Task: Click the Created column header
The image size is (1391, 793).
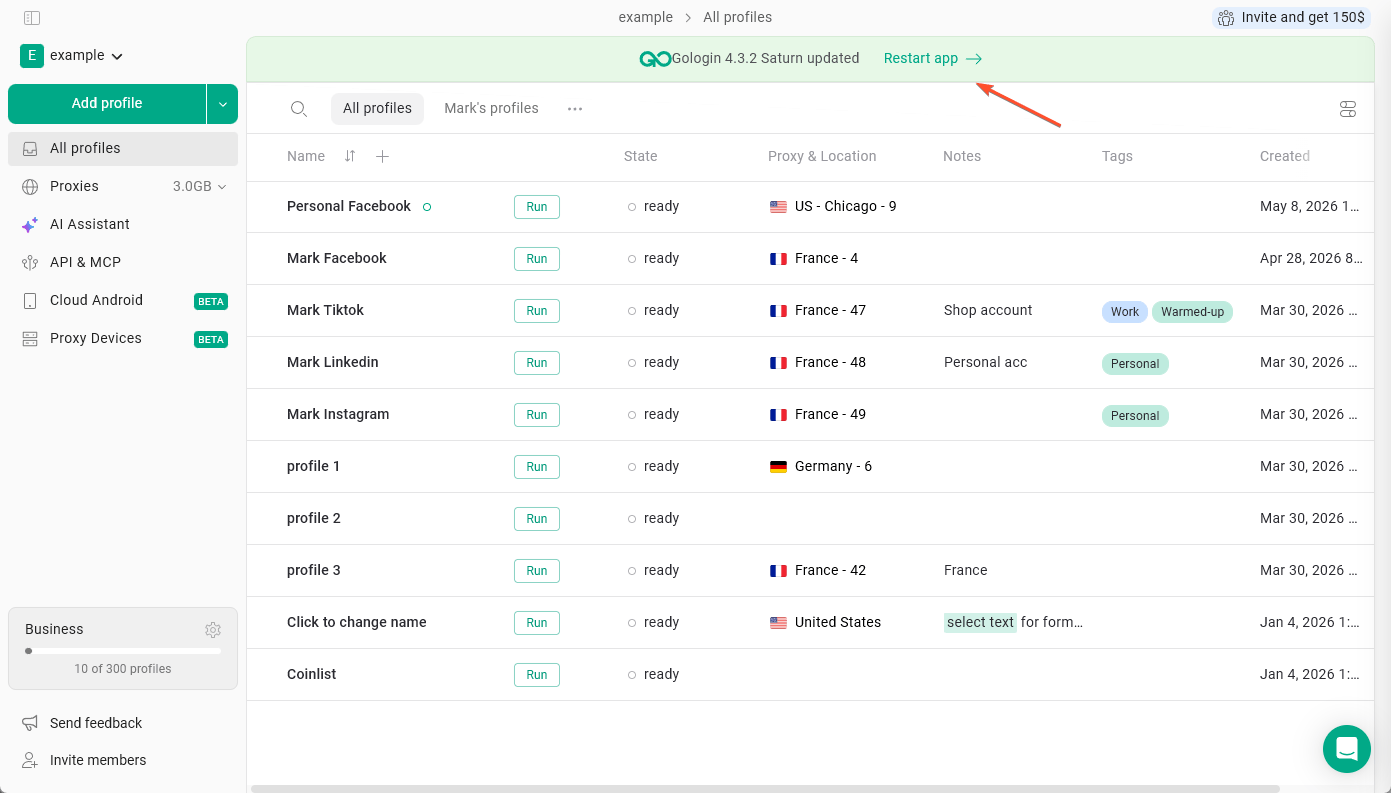Action: [x=1285, y=156]
